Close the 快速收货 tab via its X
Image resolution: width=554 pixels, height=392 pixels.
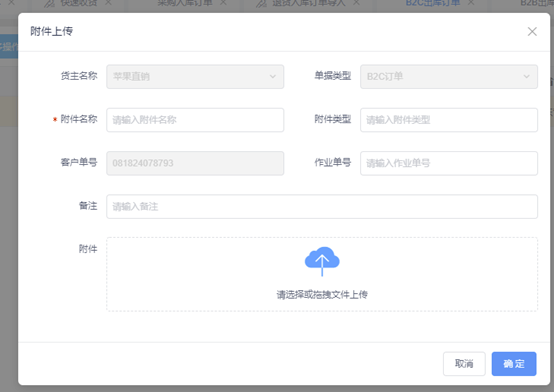[x=108, y=3]
